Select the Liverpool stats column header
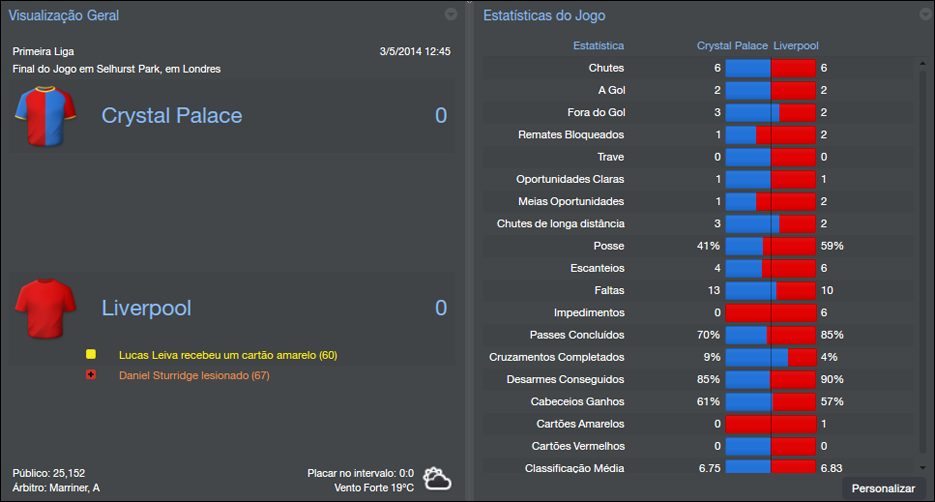 [x=795, y=46]
